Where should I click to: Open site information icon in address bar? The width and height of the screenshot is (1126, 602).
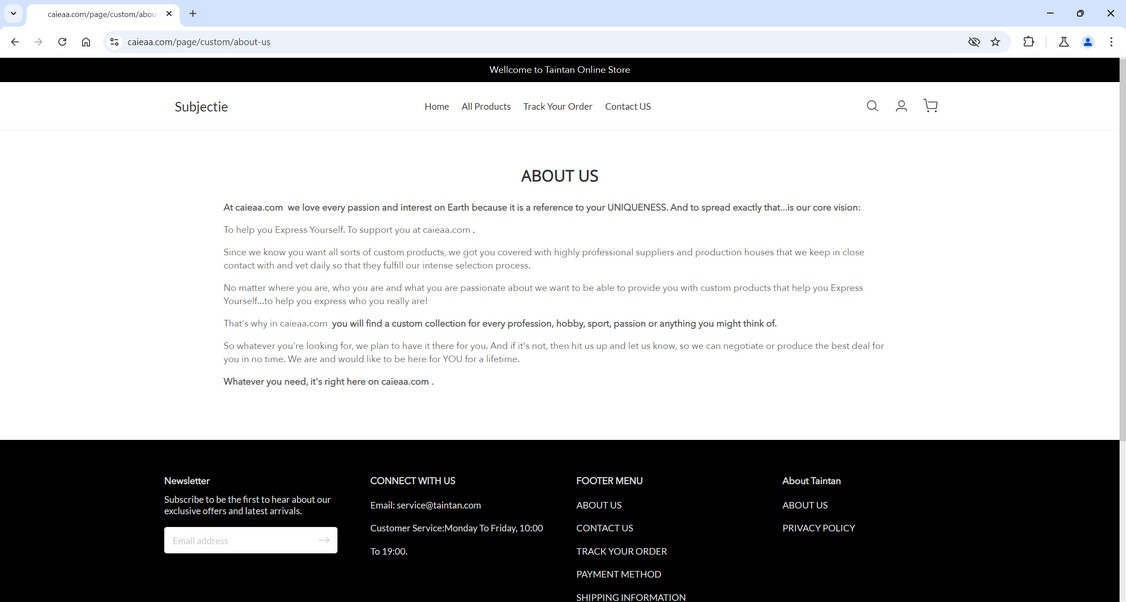113,42
